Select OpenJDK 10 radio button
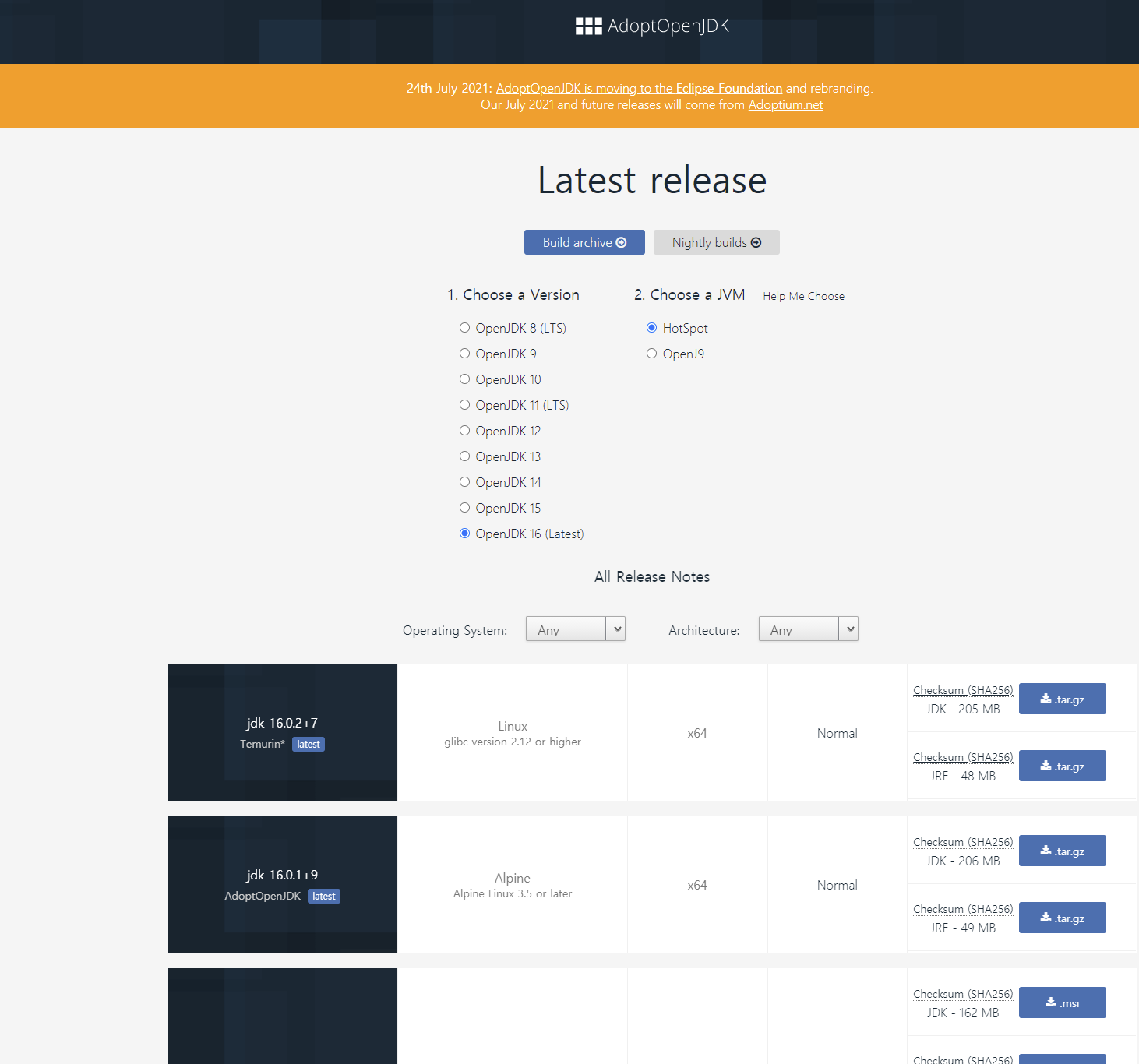This screenshot has height=1064, width=1139. click(464, 379)
